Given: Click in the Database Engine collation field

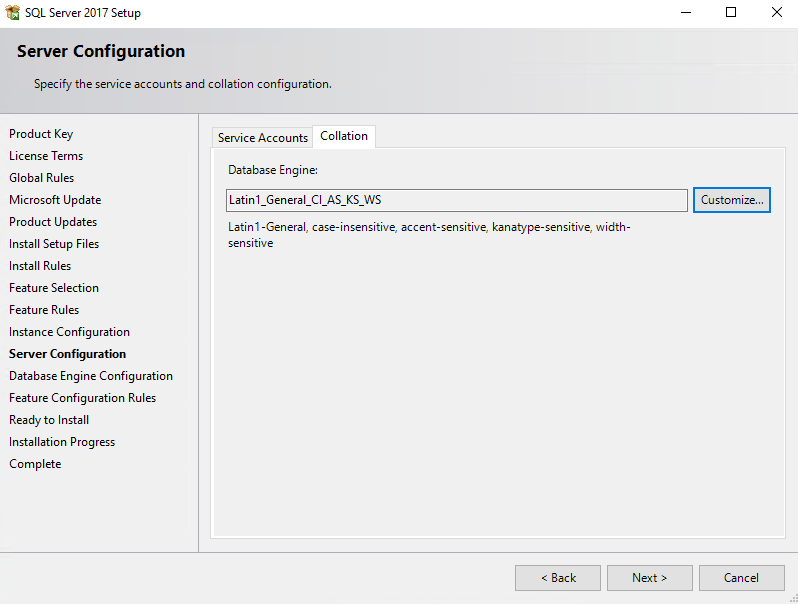Looking at the screenshot, I should (x=457, y=200).
